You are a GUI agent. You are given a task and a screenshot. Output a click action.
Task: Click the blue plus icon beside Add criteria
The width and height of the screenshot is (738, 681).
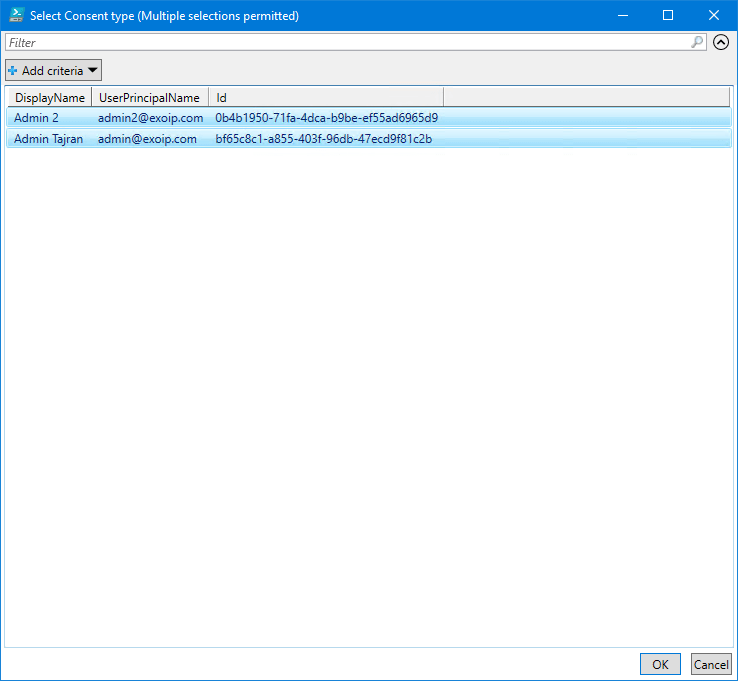(13, 71)
